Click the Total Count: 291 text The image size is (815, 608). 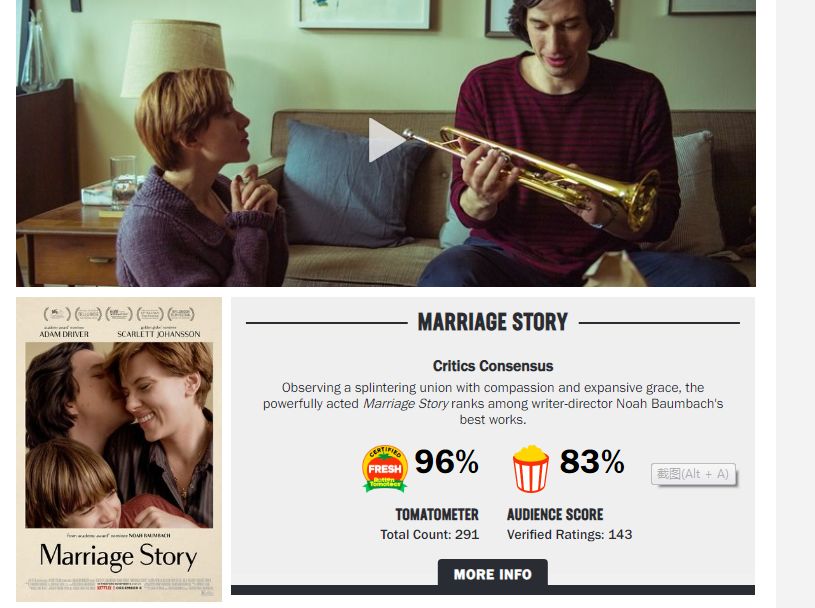coord(429,535)
